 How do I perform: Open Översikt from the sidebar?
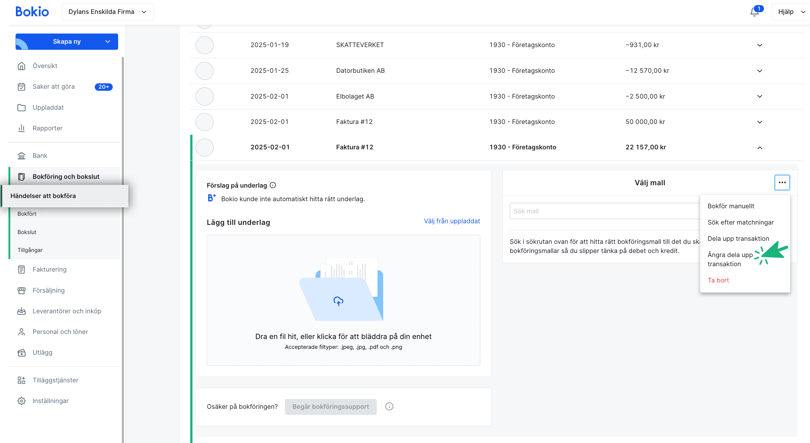45,66
